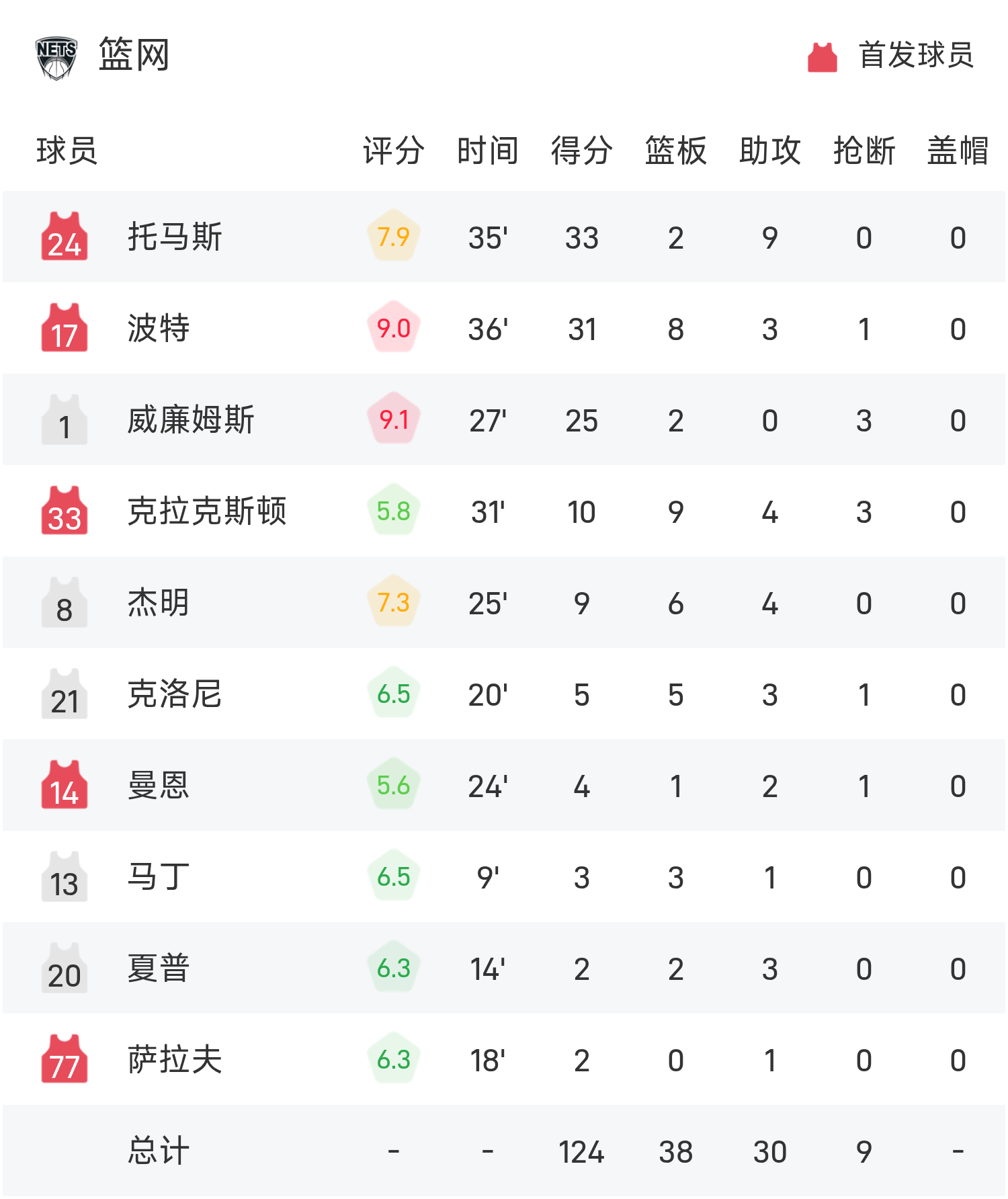Click jersey number 24 icon
1008x1199 pixels.
point(65,237)
